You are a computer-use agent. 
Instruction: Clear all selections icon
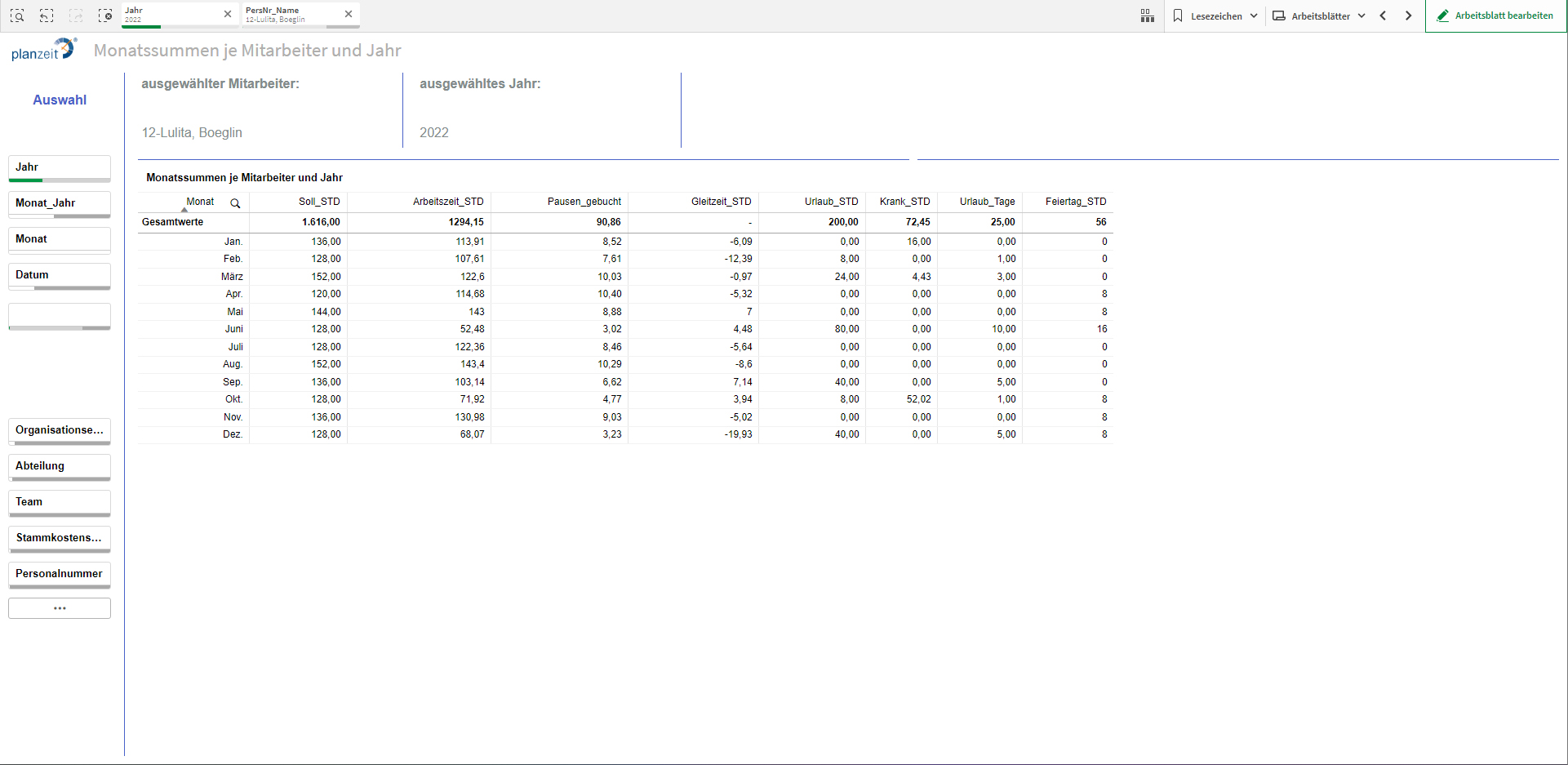pos(105,16)
